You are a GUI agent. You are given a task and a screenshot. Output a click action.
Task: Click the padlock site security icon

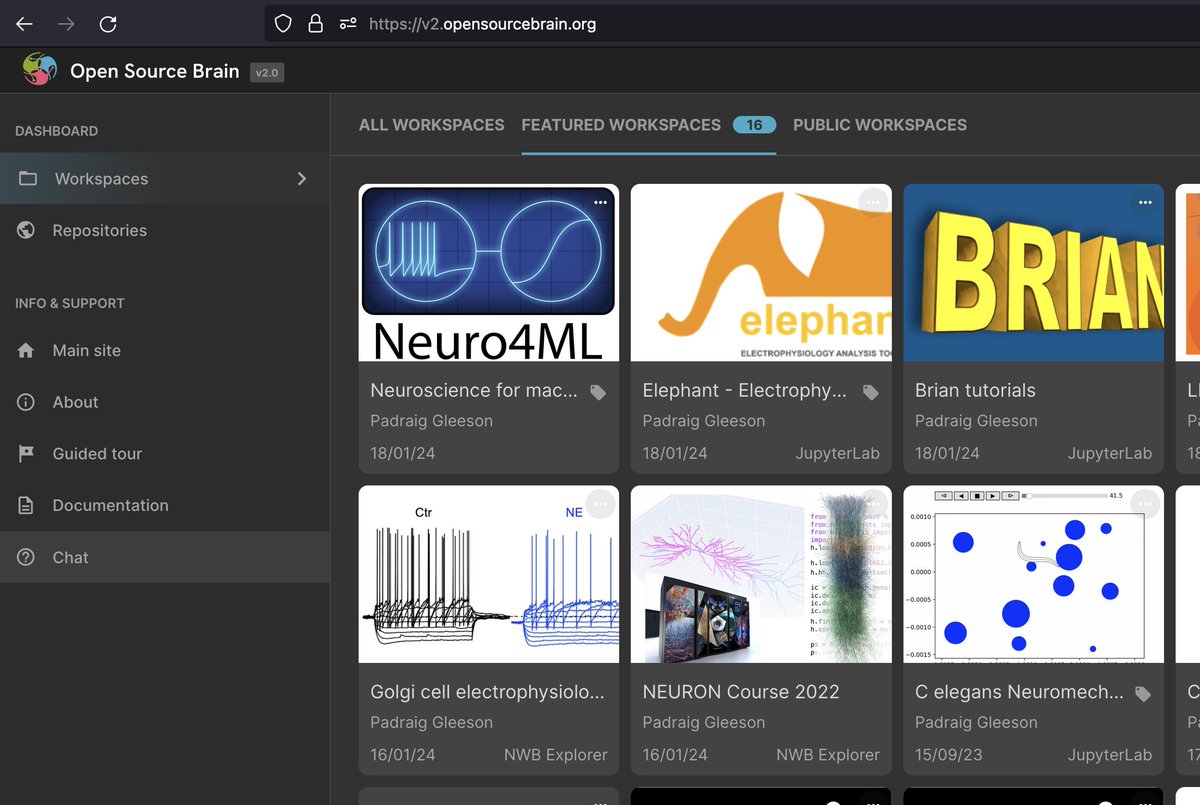315,24
